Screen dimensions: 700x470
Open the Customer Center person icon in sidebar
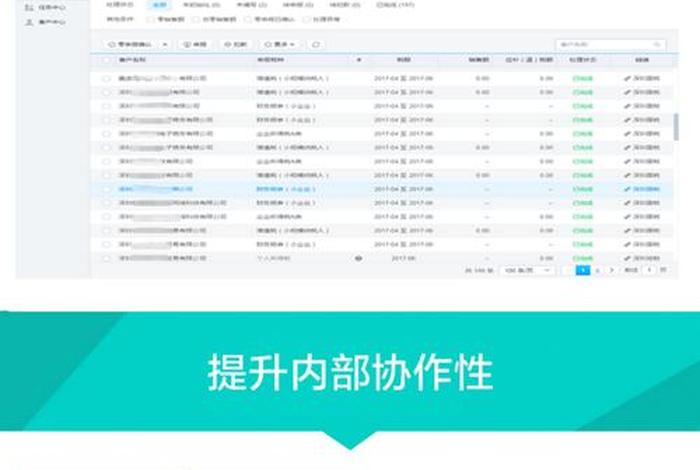[29, 21]
